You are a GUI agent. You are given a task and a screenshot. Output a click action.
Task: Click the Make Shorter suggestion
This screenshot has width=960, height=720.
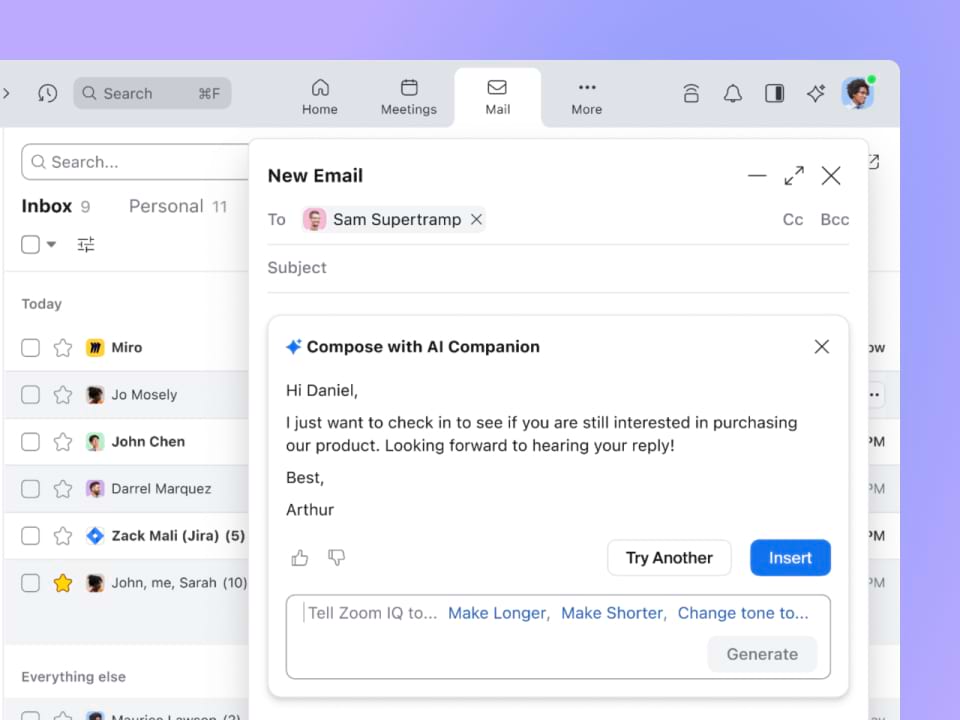tap(612, 613)
